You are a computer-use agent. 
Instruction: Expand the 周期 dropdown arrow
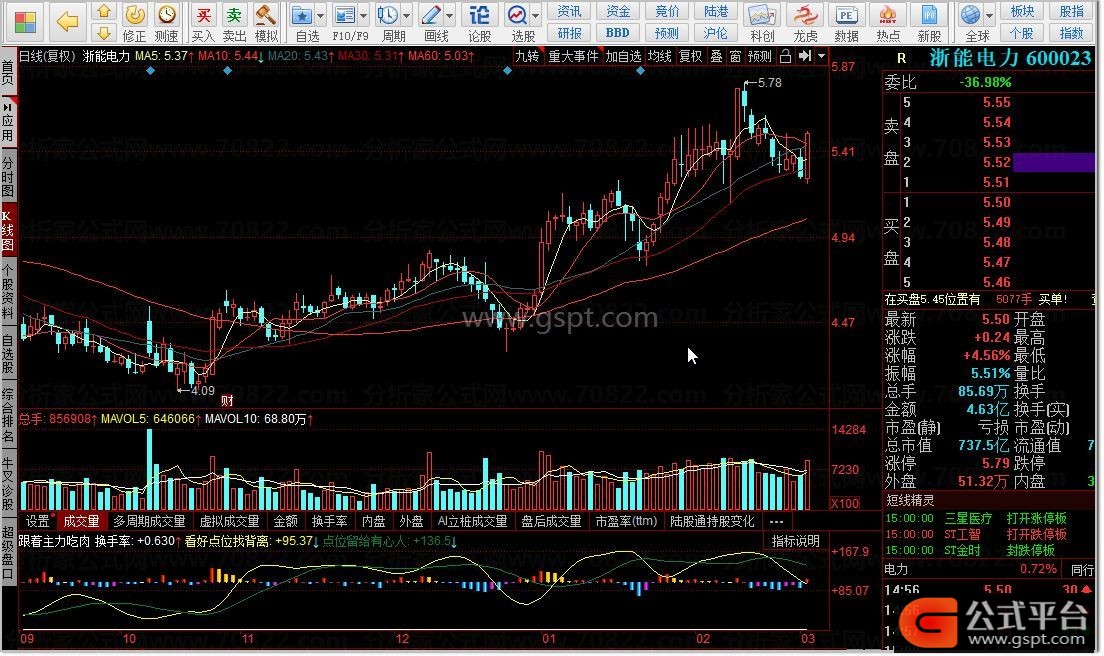(x=407, y=15)
